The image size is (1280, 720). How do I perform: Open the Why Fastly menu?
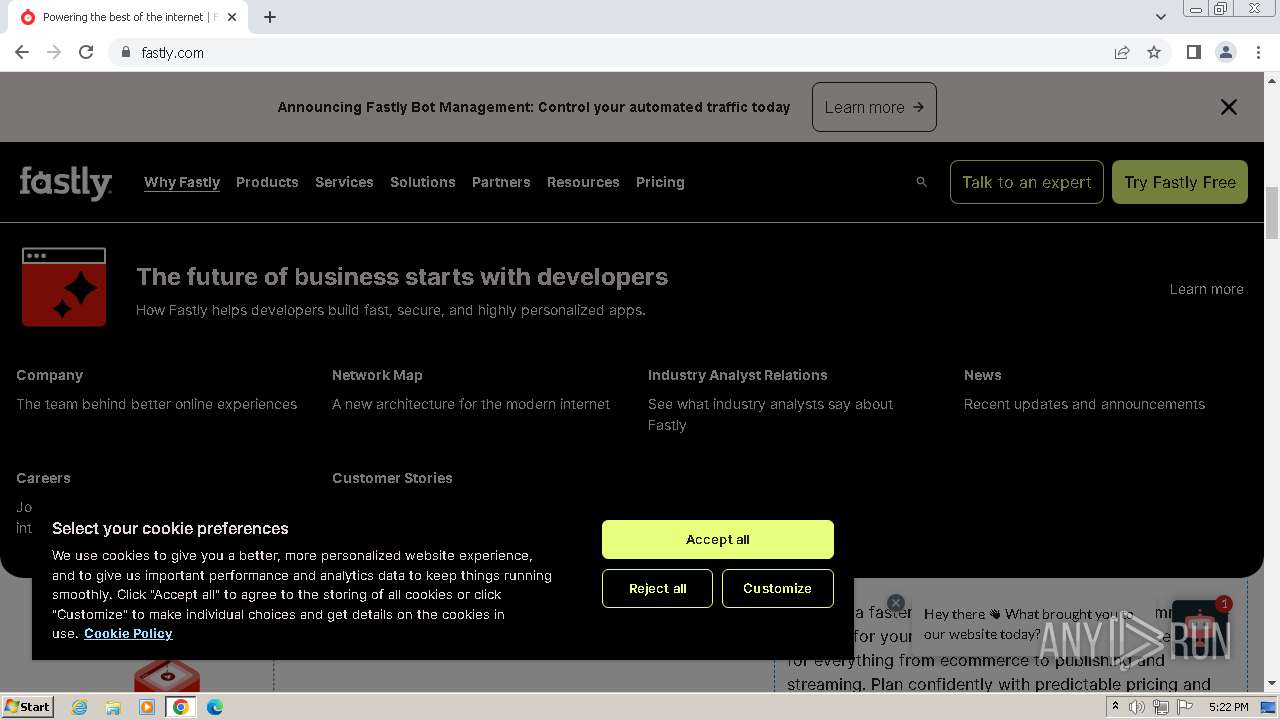pyautogui.click(x=182, y=182)
